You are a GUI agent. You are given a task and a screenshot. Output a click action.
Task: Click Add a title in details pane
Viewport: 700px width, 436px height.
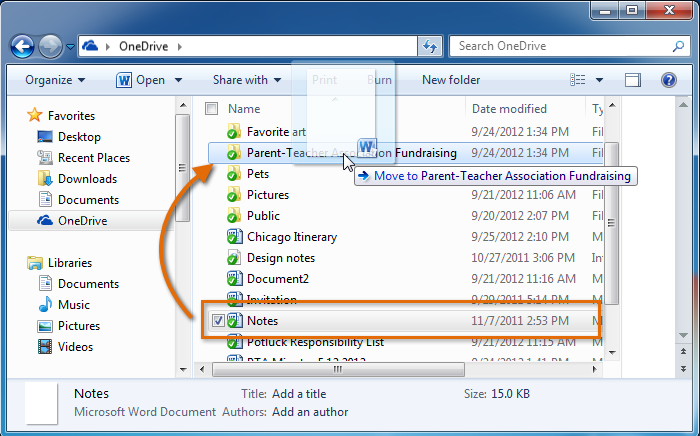click(x=299, y=394)
